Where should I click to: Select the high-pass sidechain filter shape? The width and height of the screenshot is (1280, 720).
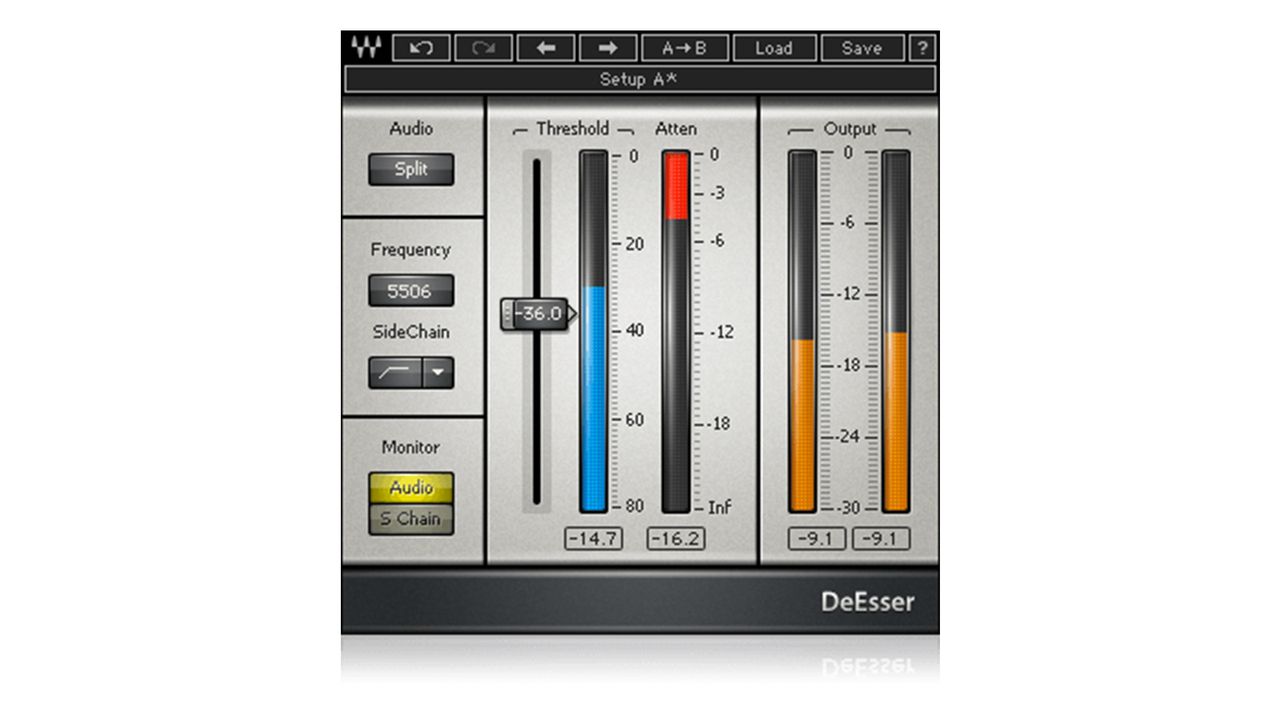click(x=395, y=373)
